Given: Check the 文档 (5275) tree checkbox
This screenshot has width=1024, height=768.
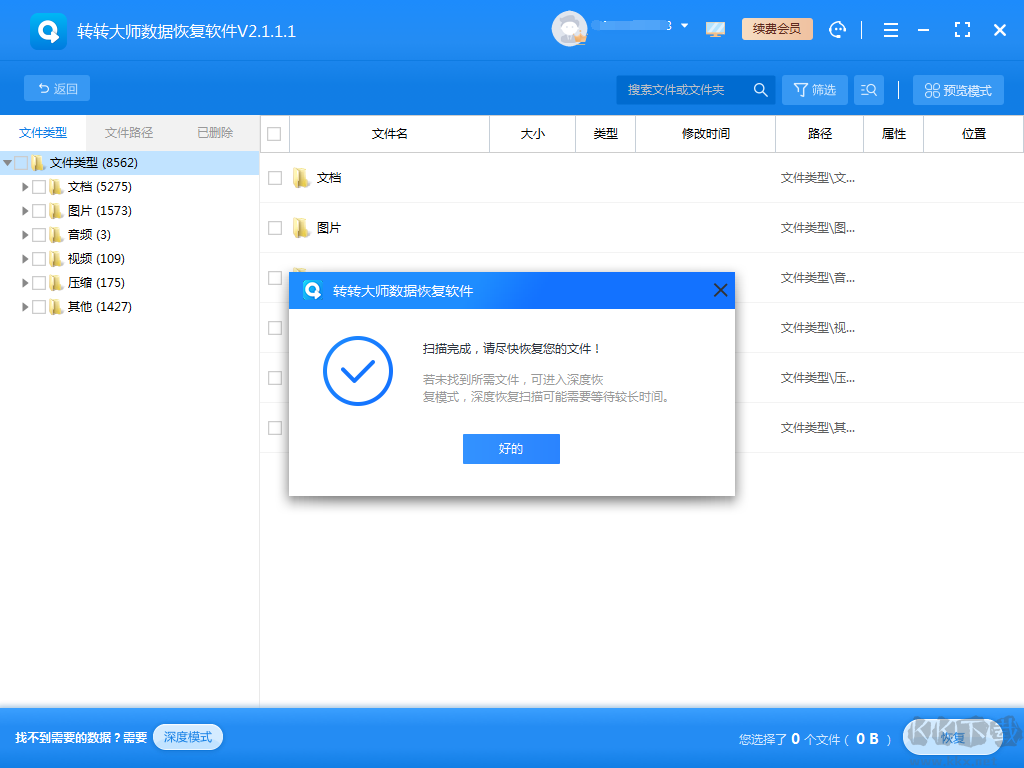Looking at the screenshot, I should 39,187.
